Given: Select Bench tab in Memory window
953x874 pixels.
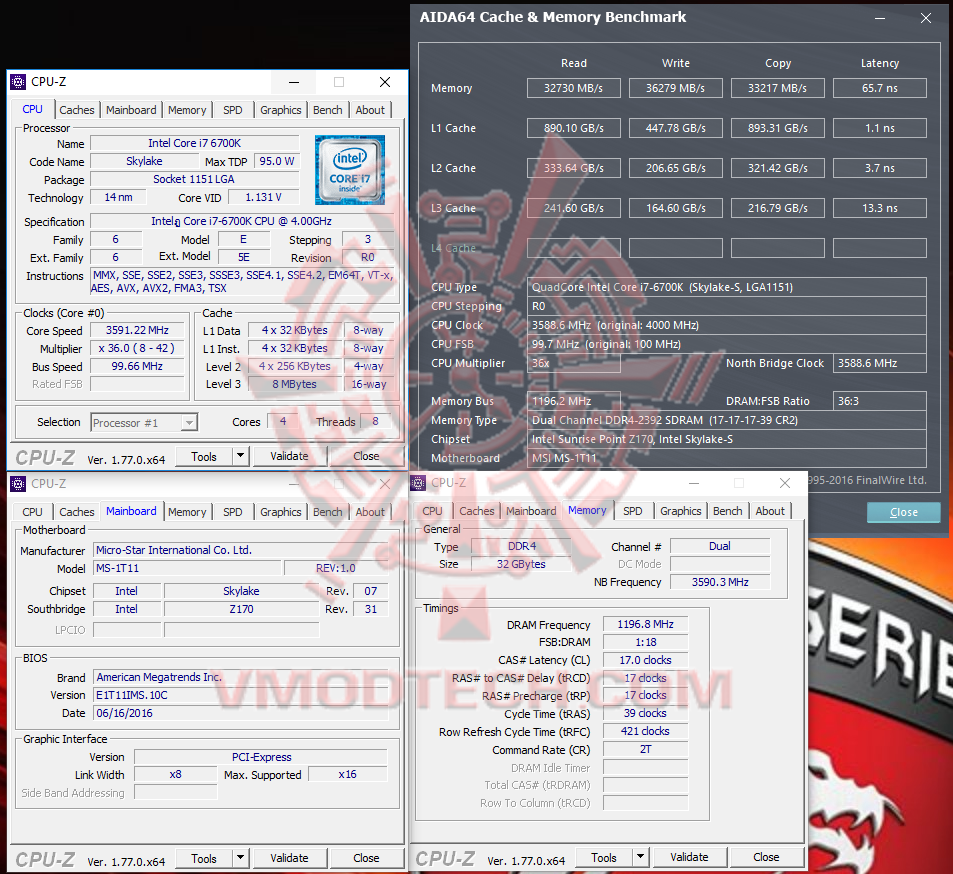Looking at the screenshot, I should click(x=728, y=511).
